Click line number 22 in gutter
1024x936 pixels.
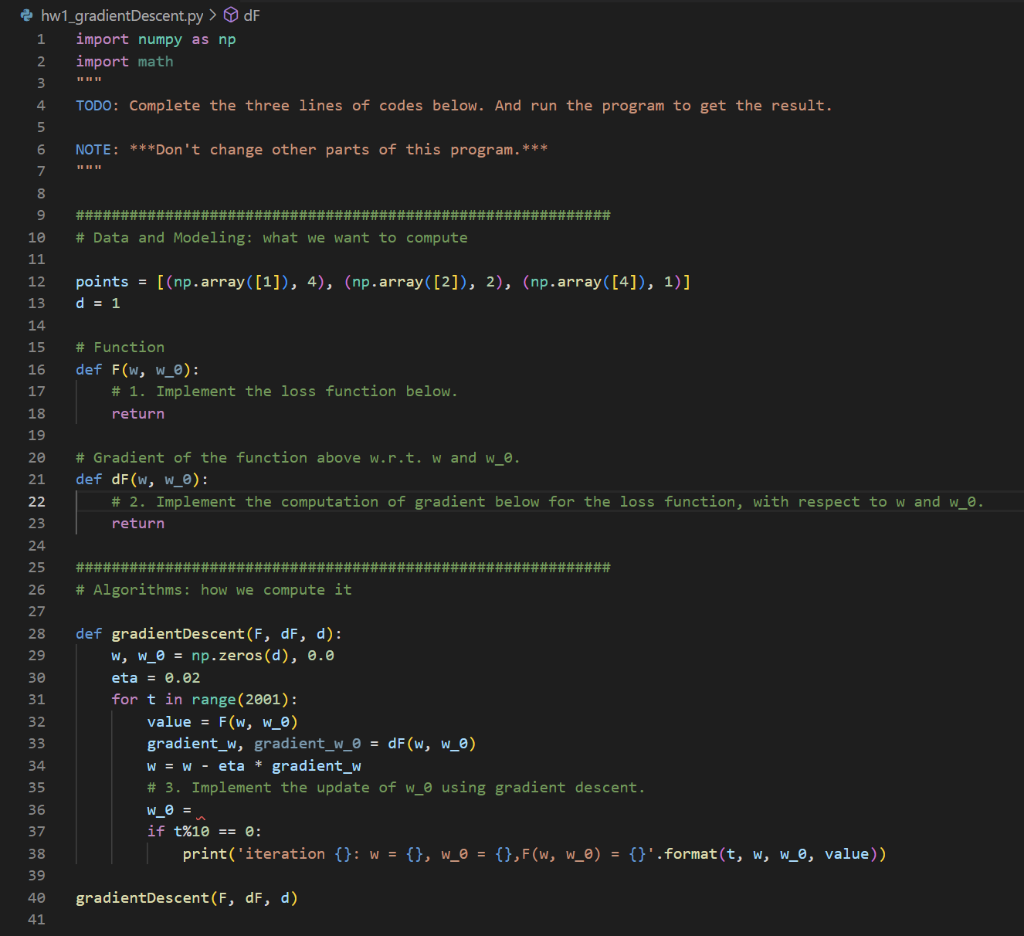[x=37, y=502]
